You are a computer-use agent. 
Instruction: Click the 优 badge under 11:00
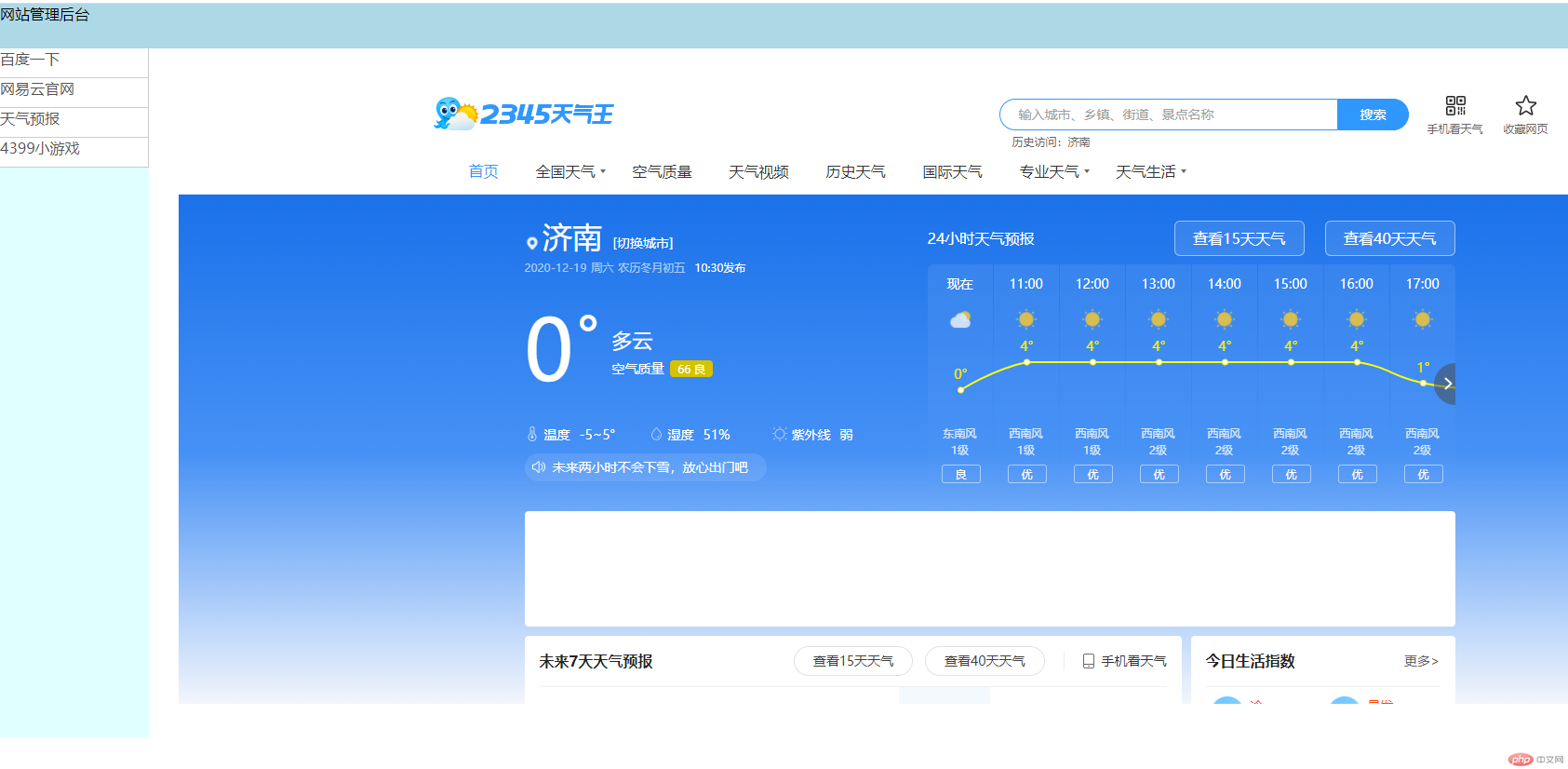[x=1026, y=475]
